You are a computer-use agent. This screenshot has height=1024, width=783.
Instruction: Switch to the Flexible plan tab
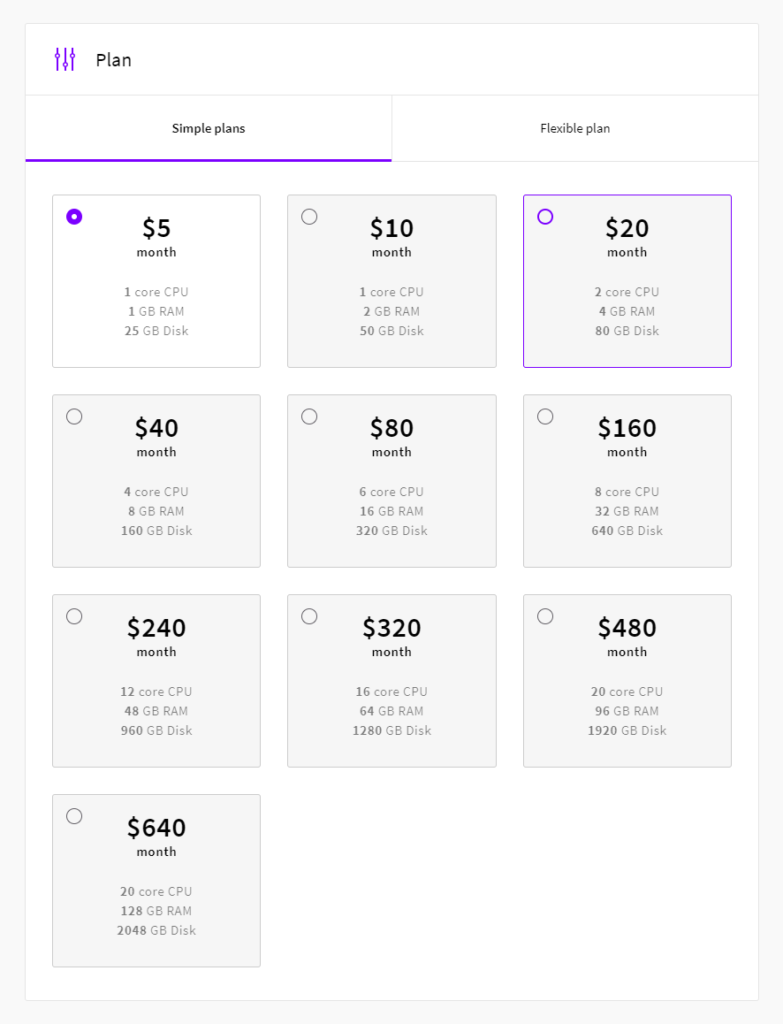pos(575,128)
